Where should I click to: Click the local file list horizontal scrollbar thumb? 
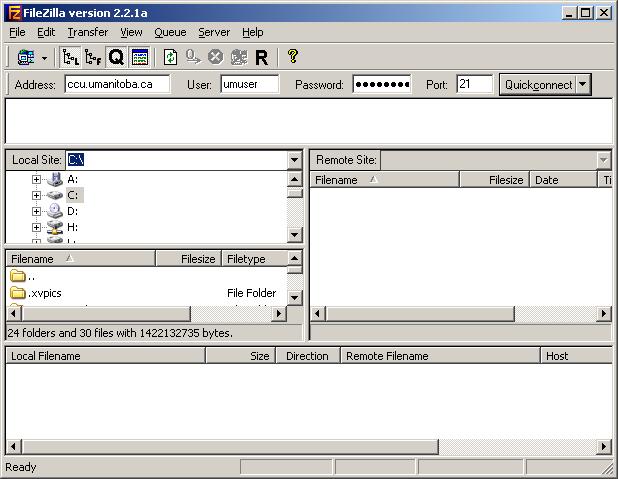point(106,314)
